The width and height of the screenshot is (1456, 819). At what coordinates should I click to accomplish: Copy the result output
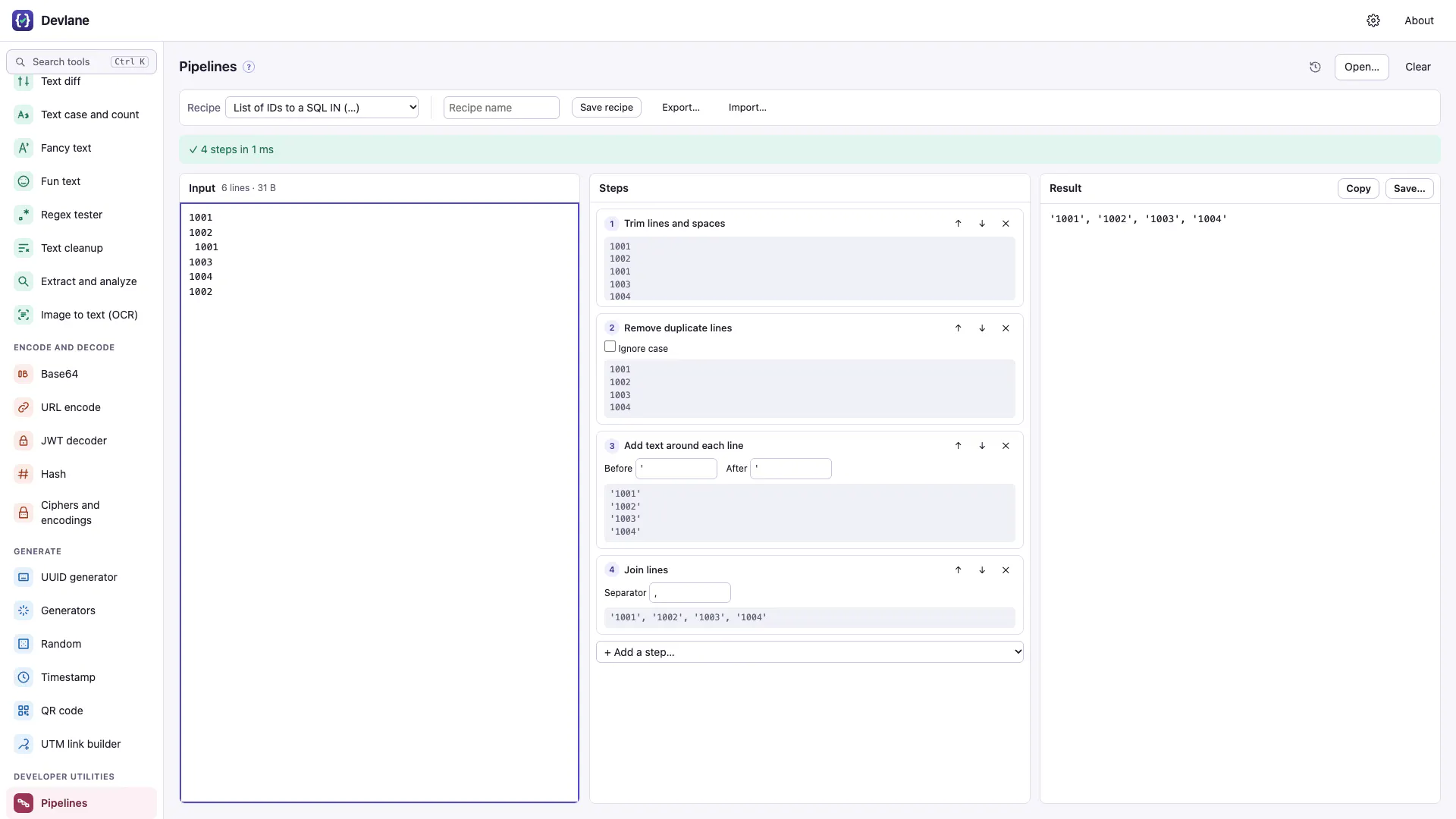click(x=1358, y=188)
